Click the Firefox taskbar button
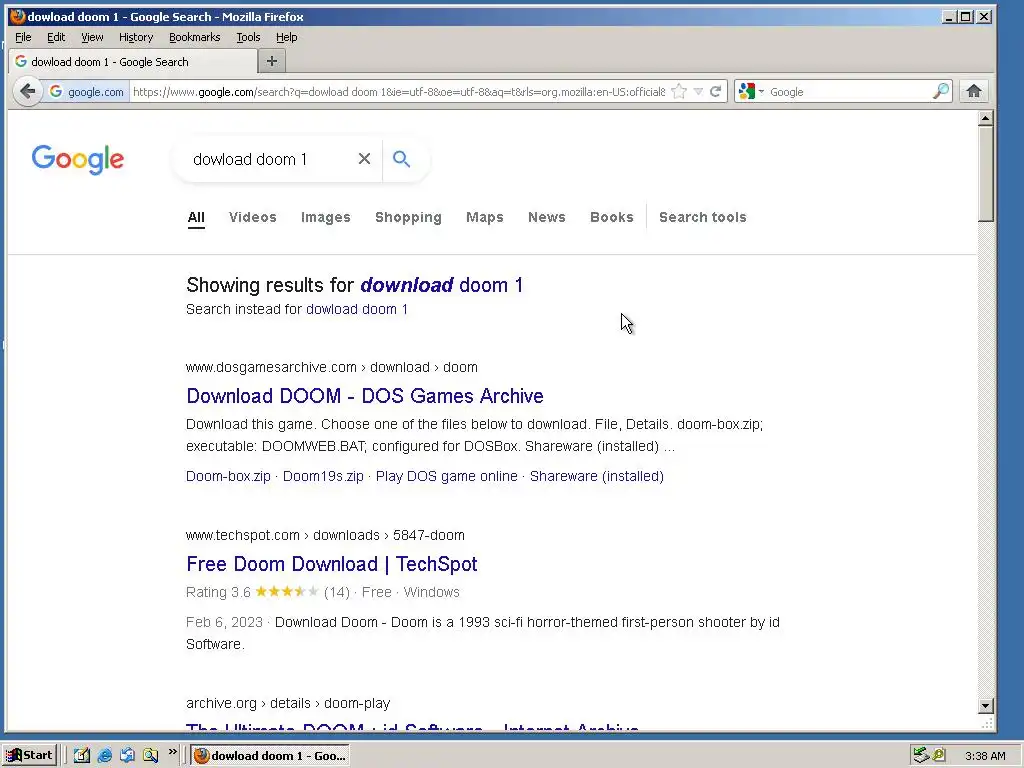 pyautogui.click(x=270, y=756)
